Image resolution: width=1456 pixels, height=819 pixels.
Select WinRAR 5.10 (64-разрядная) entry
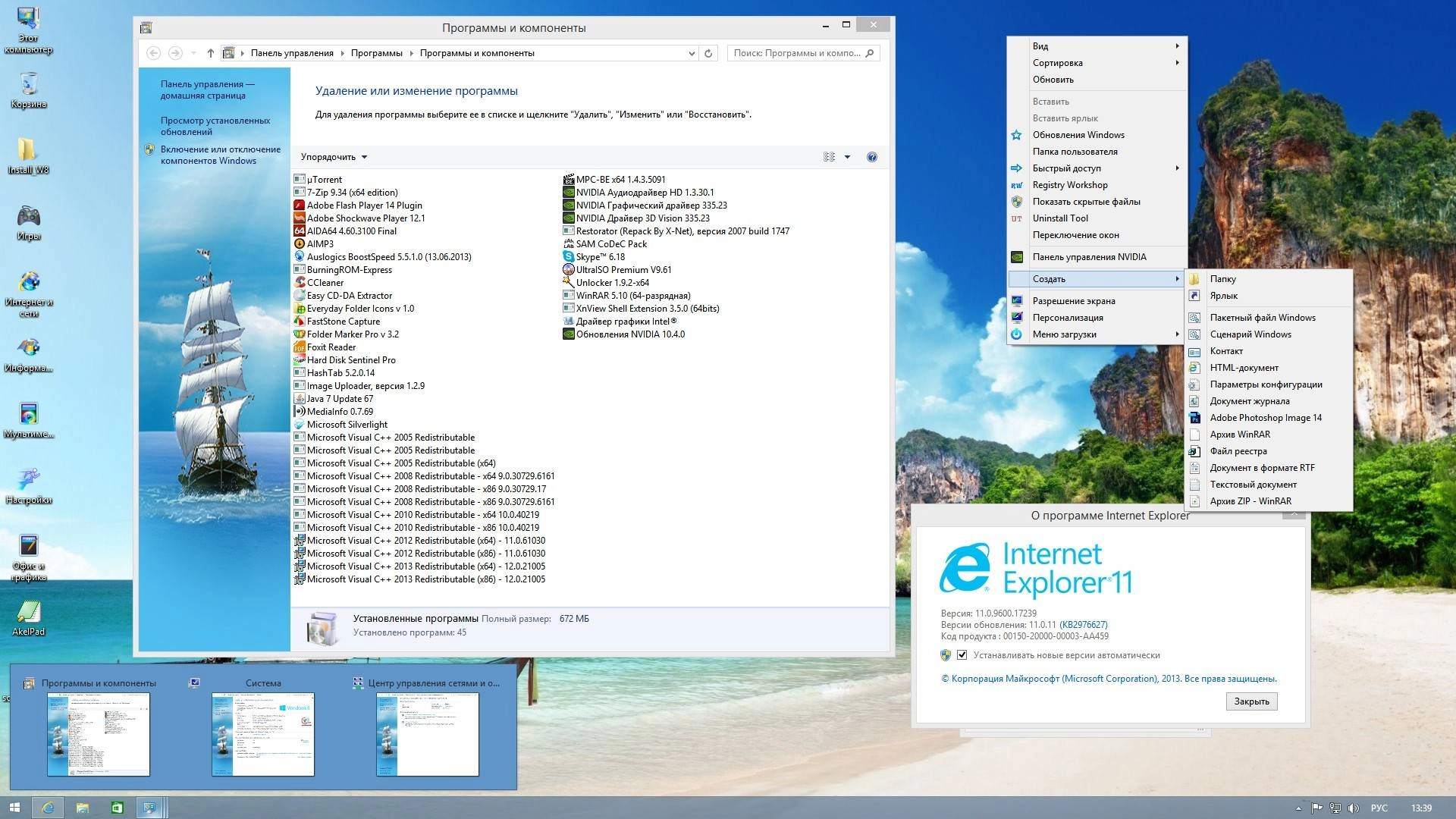(x=626, y=296)
